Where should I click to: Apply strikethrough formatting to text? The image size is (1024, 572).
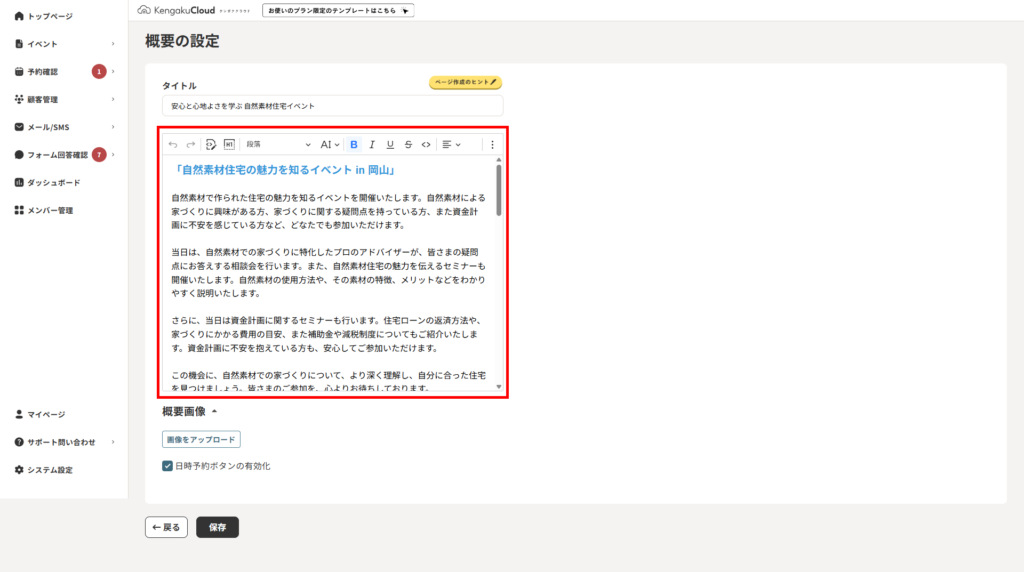(408, 144)
